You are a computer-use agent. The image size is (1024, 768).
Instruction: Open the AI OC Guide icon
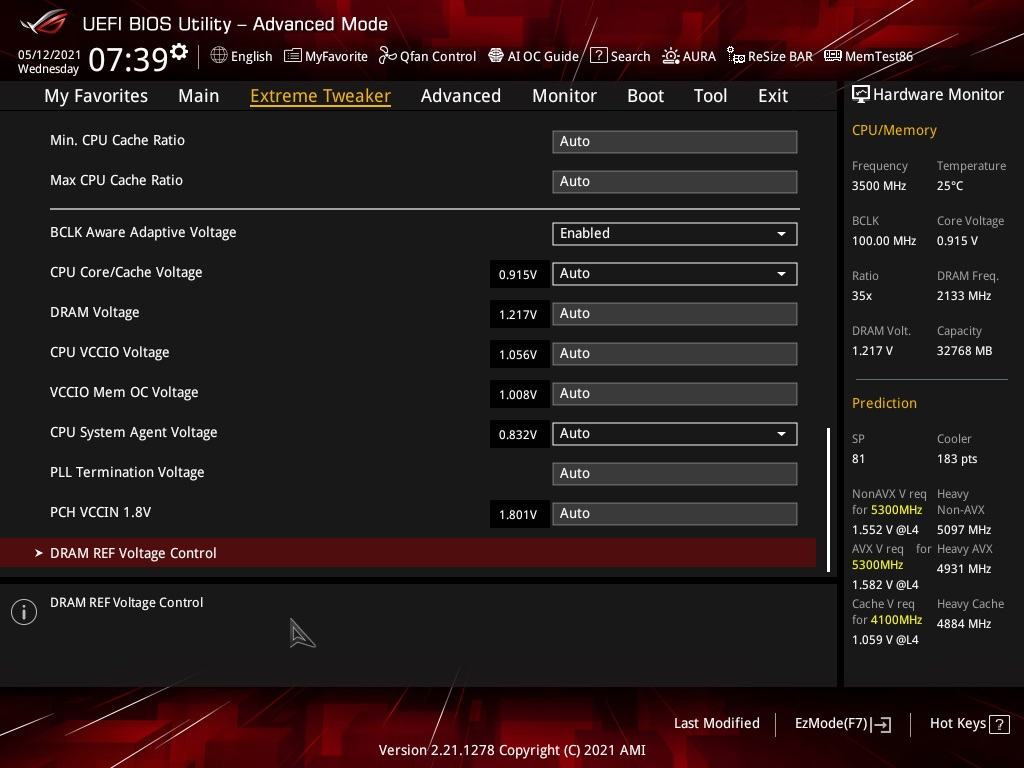point(496,56)
